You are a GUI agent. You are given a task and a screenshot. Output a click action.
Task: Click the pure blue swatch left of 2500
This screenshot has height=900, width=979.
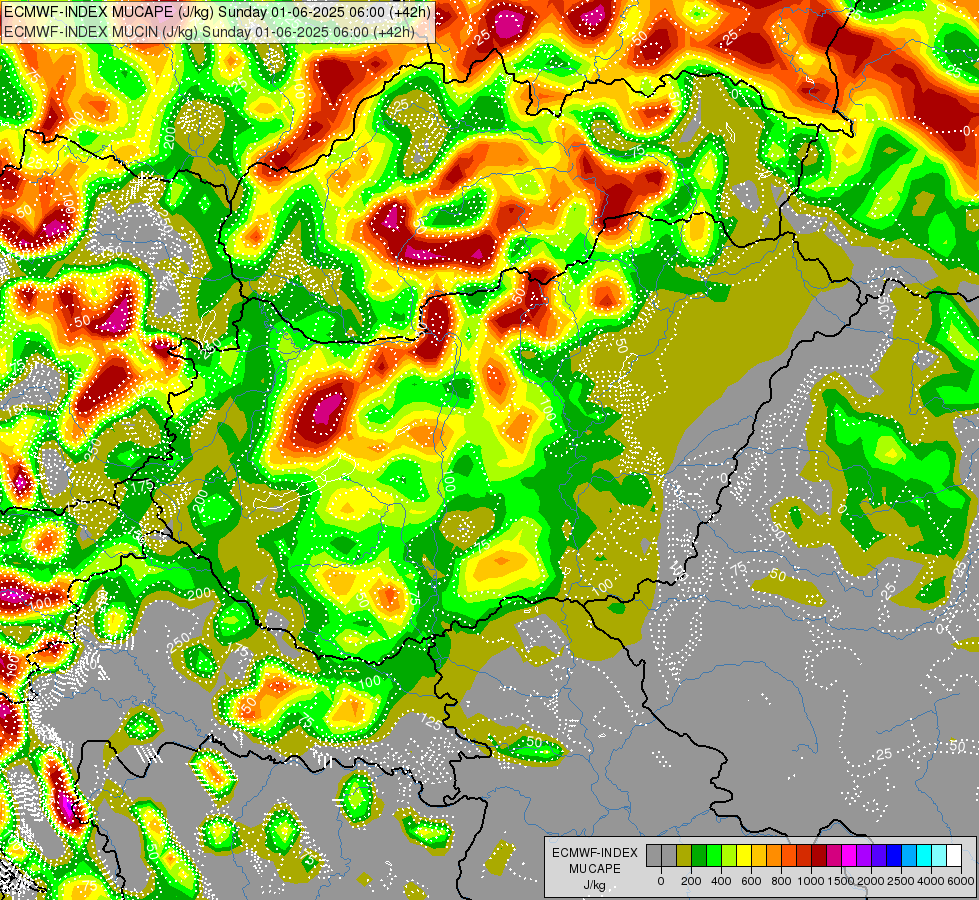click(x=895, y=856)
